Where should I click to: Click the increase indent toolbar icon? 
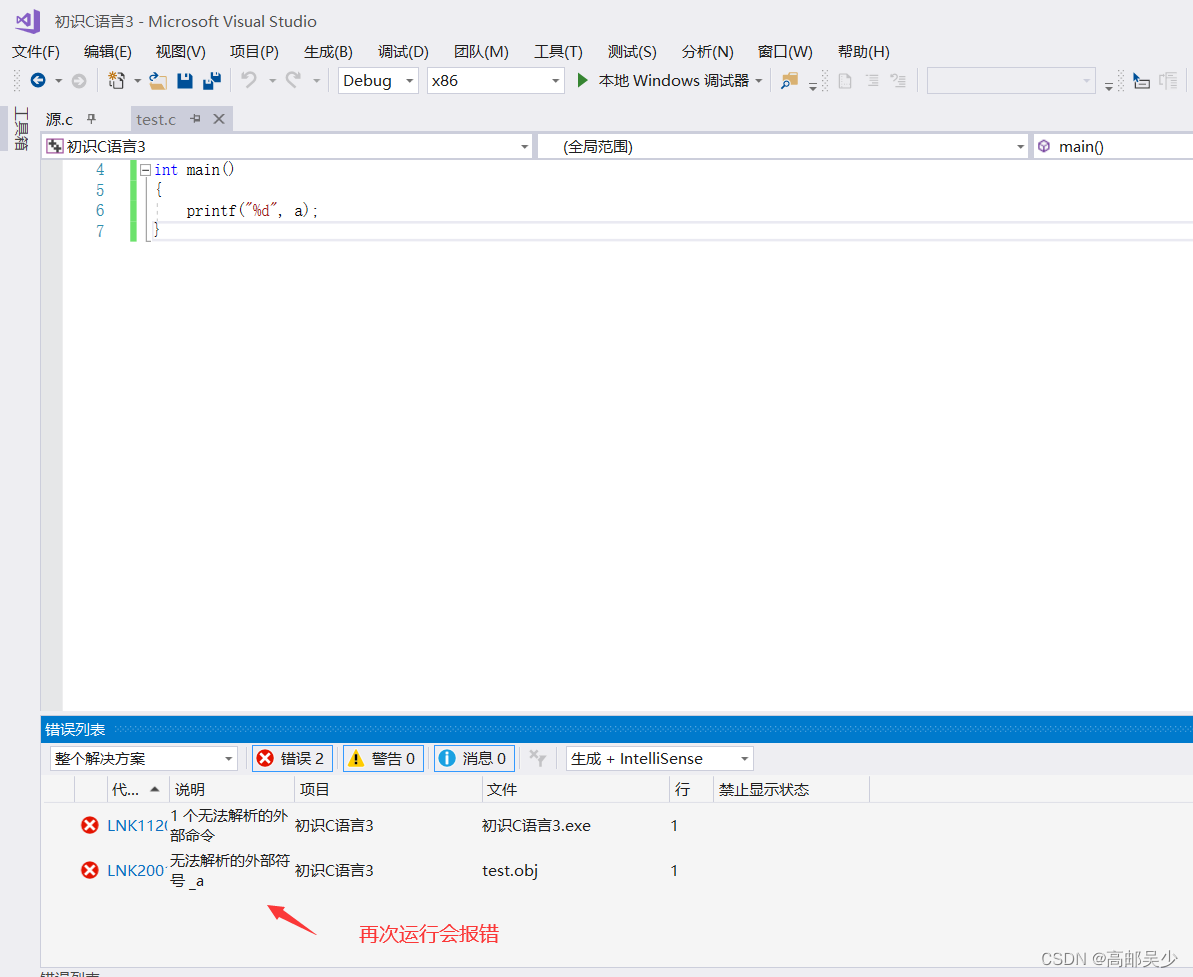[898, 80]
